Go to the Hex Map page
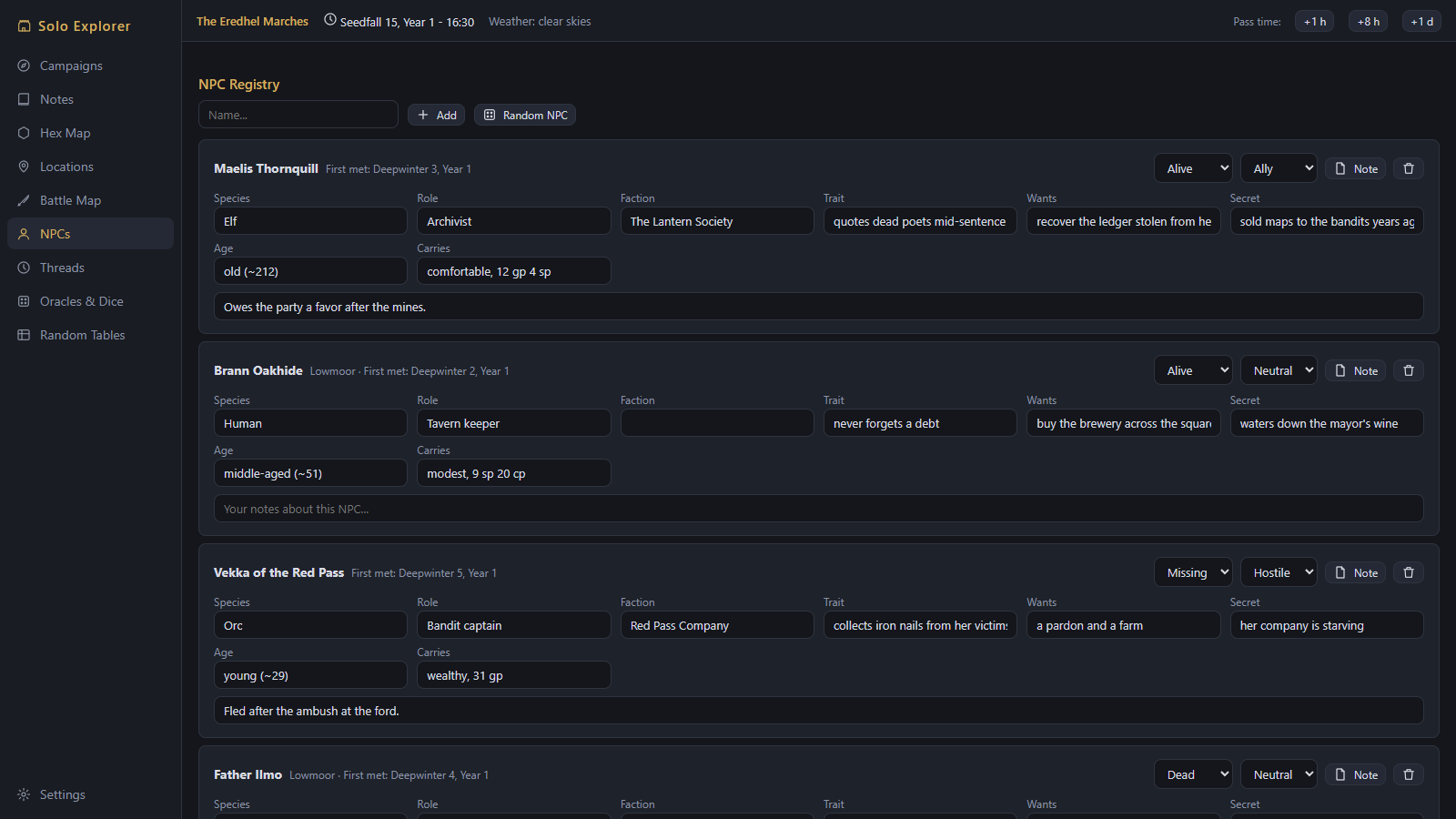Viewport: 1456px width, 819px height. (90, 133)
